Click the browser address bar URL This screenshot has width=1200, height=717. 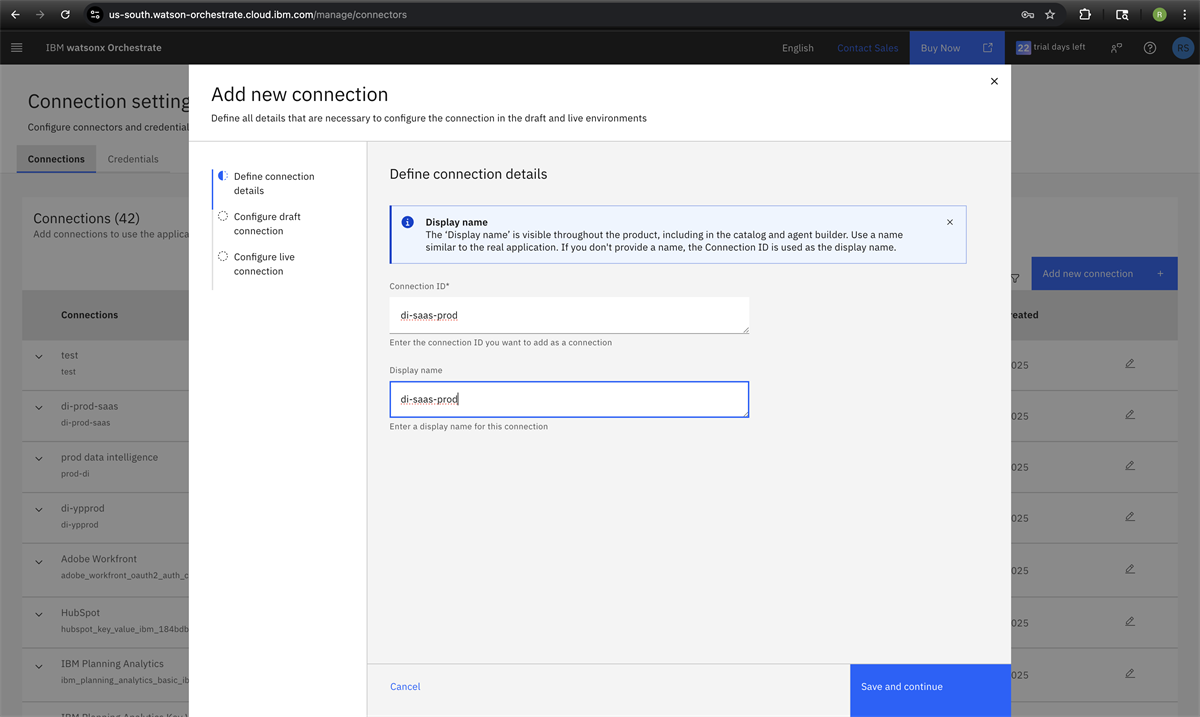coord(257,15)
